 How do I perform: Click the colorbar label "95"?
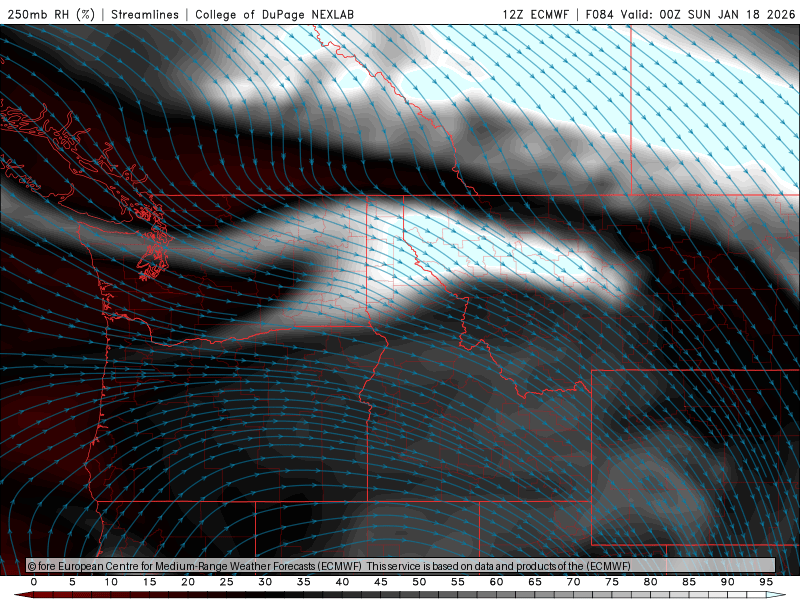tap(766, 582)
